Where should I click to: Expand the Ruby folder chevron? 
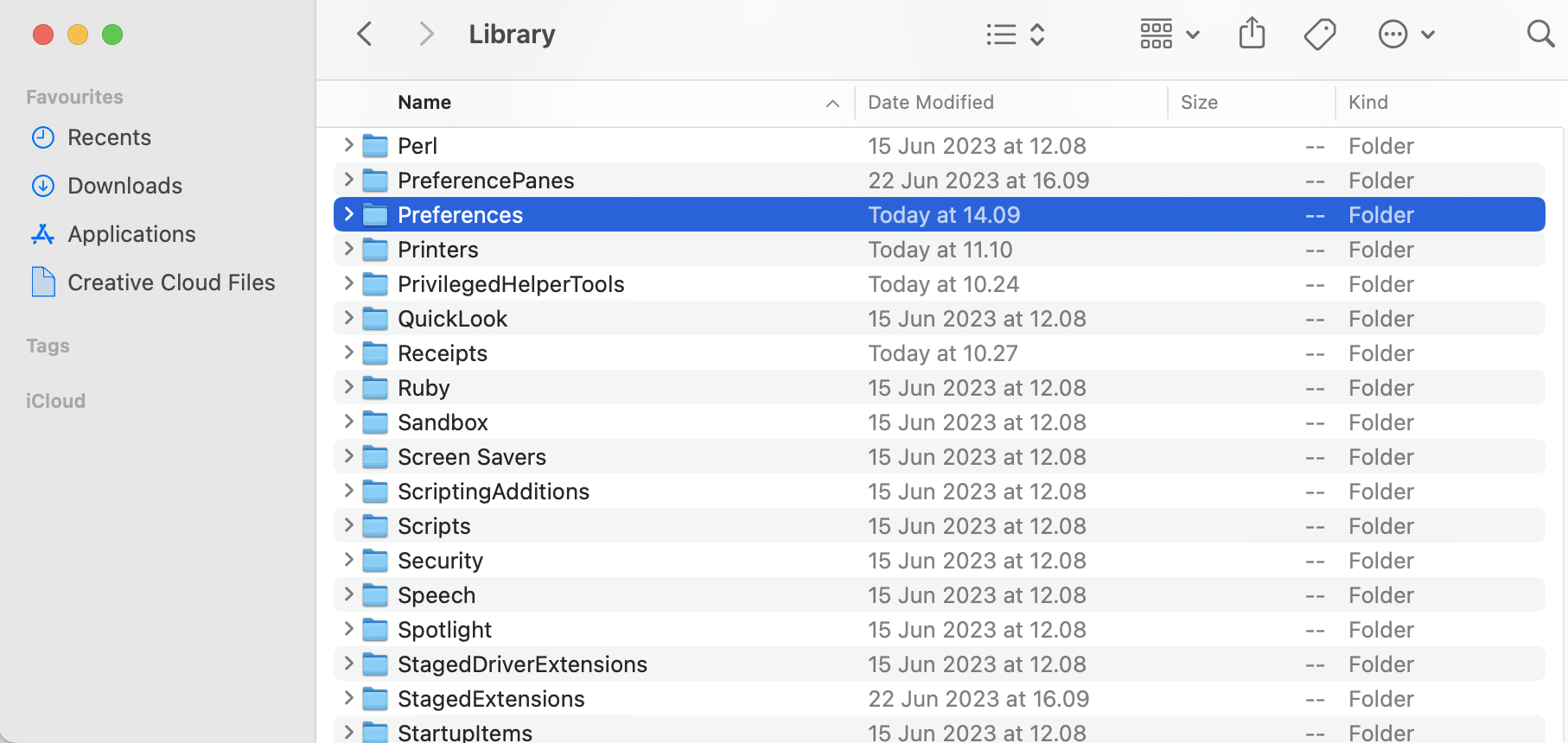348,387
